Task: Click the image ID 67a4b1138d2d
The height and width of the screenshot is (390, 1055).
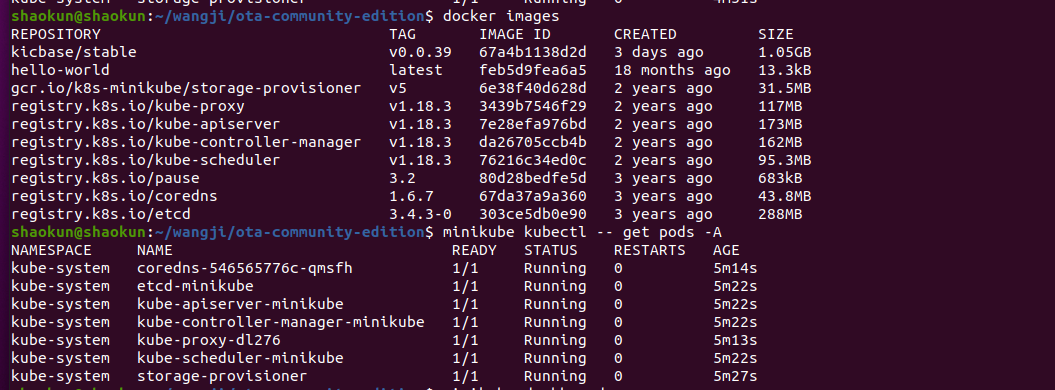Action: 533,52
